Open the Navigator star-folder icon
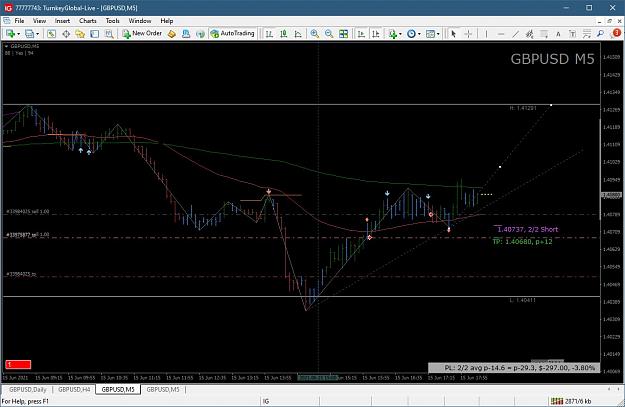Image resolution: width=625 pixels, height=407 pixels. [80, 34]
